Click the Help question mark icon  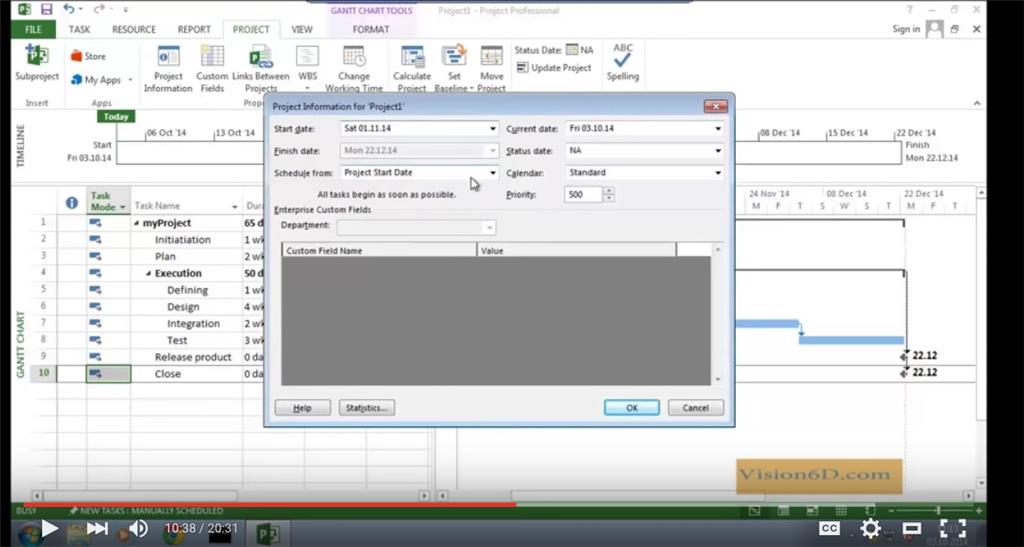(910, 10)
